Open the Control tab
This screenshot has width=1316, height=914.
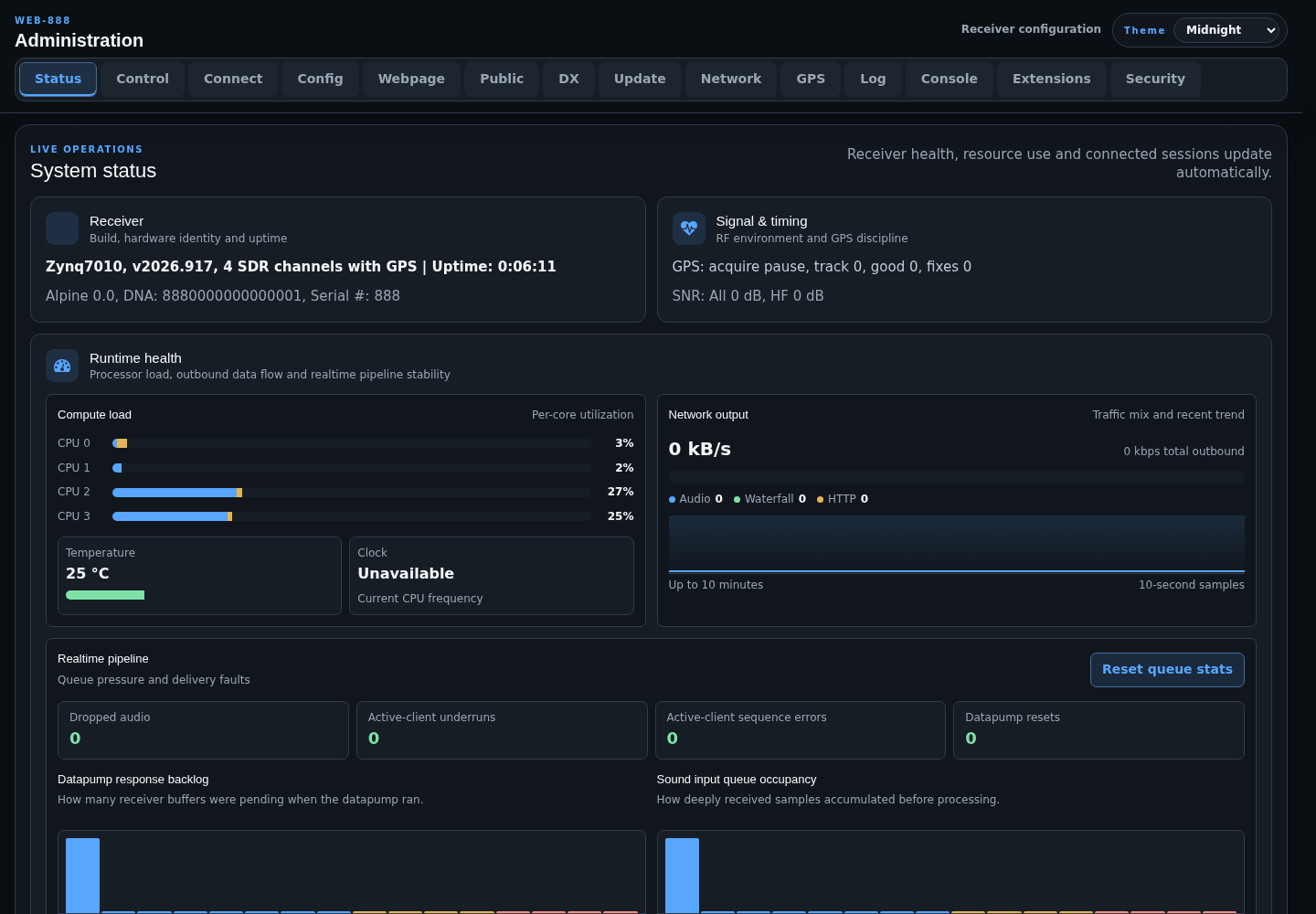[x=143, y=80]
